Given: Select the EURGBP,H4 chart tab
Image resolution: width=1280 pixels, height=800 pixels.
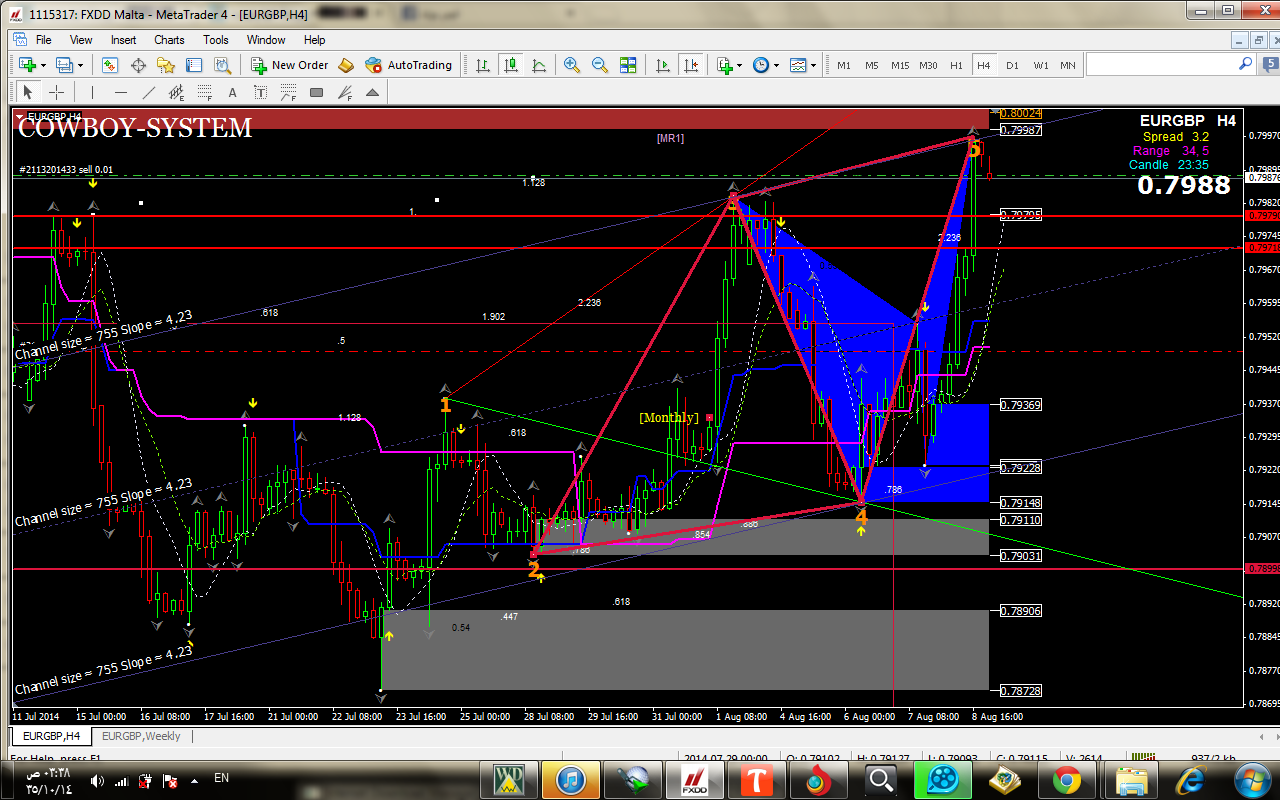Looking at the screenshot, I should (52, 736).
